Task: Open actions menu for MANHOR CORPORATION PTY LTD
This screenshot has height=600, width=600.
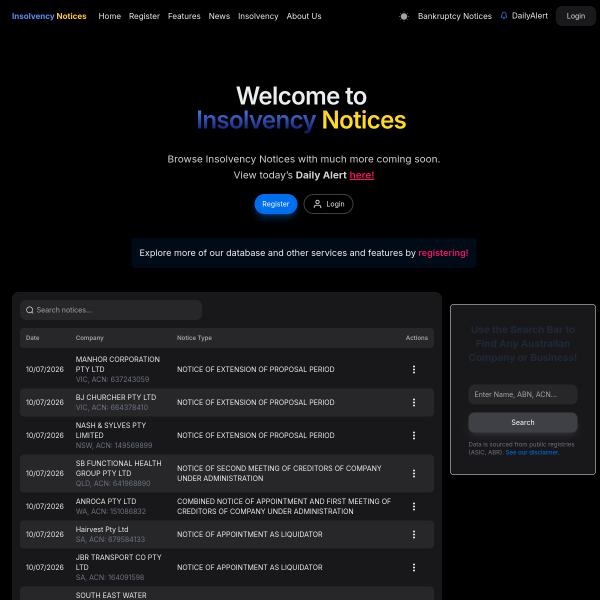Action: [414, 369]
